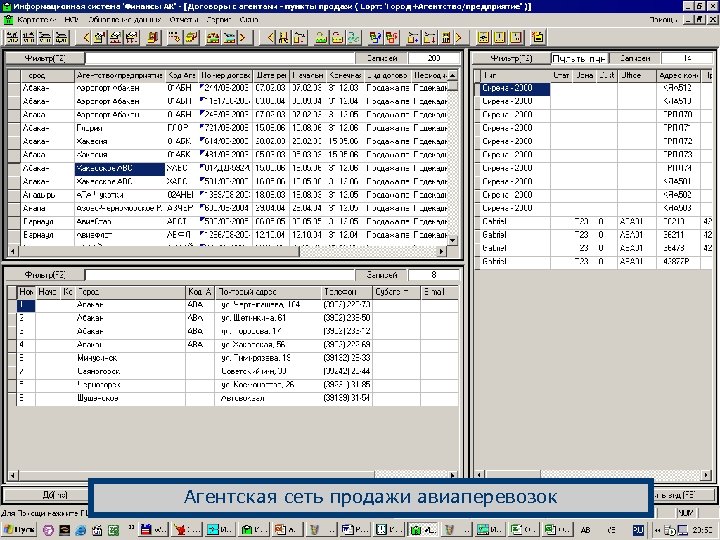Click the calculator-like icon before the last right arrow
The width and height of the screenshot is (720, 540).
pos(446,38)
